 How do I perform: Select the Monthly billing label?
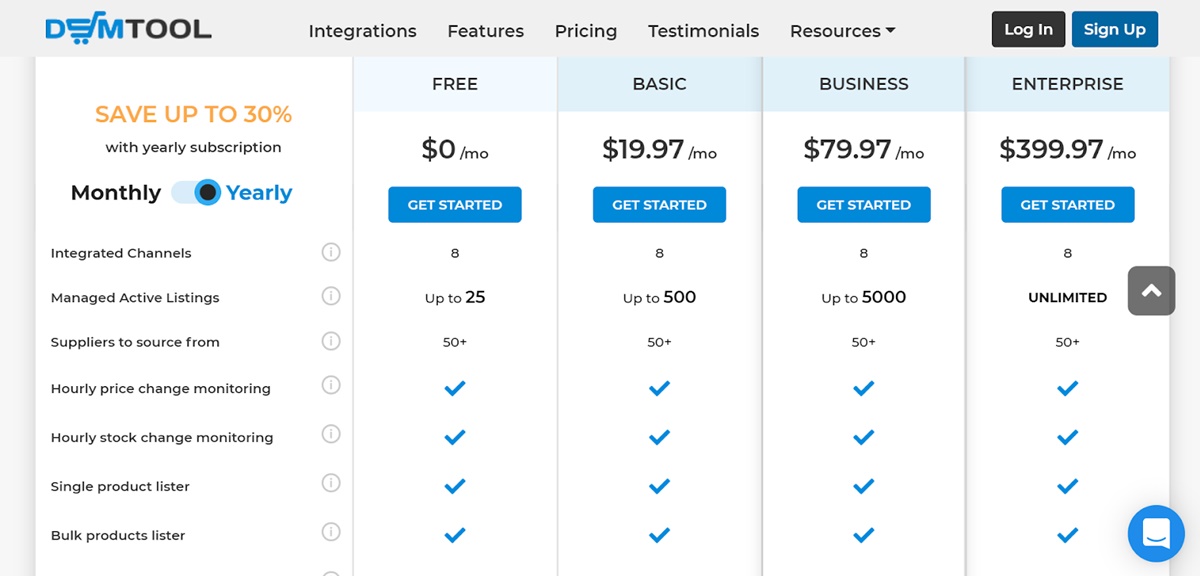(115, 193)
